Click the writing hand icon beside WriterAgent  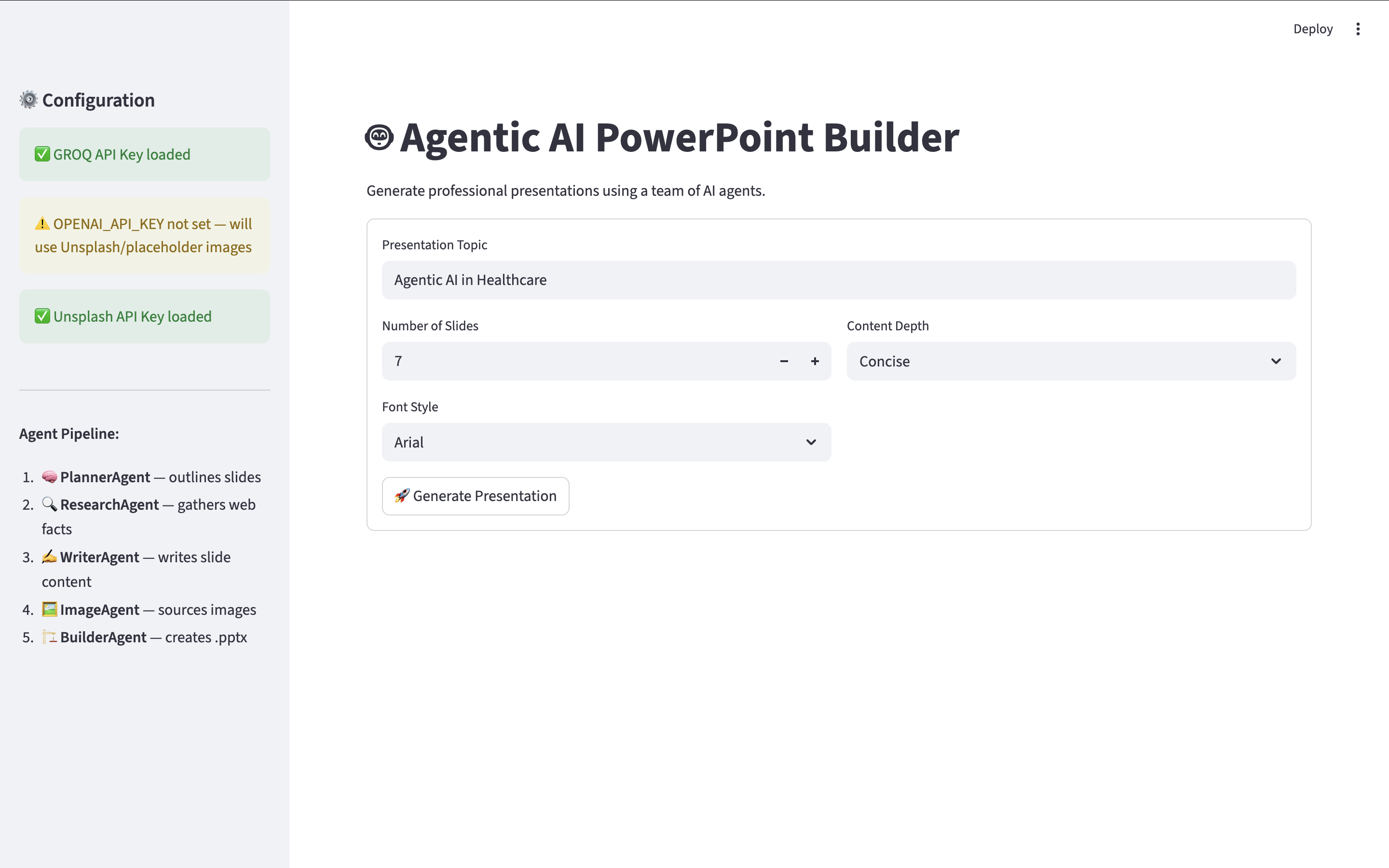(49, 556)
